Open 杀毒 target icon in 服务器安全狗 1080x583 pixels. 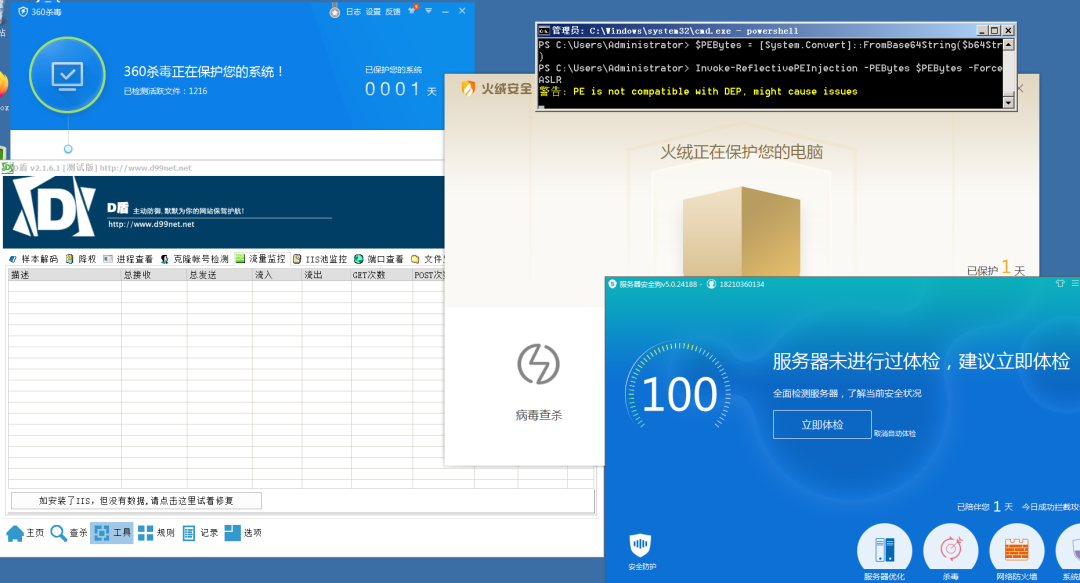951,551
